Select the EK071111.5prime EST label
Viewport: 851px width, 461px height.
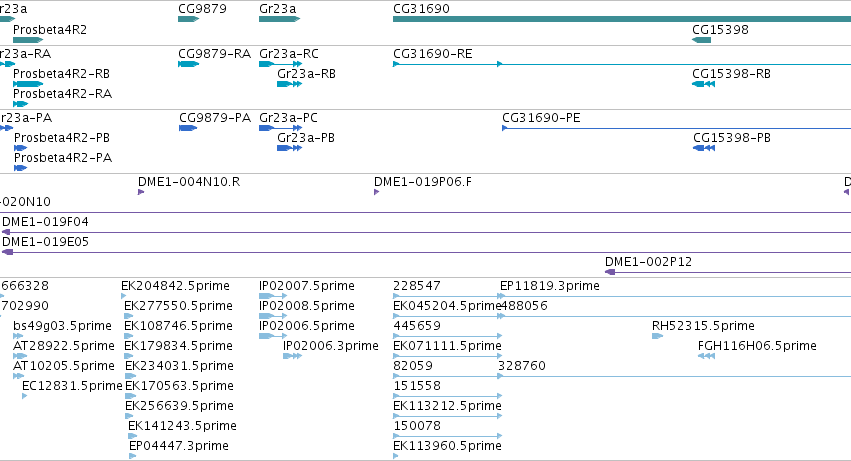pyautogui.click(x=447, y=346)
